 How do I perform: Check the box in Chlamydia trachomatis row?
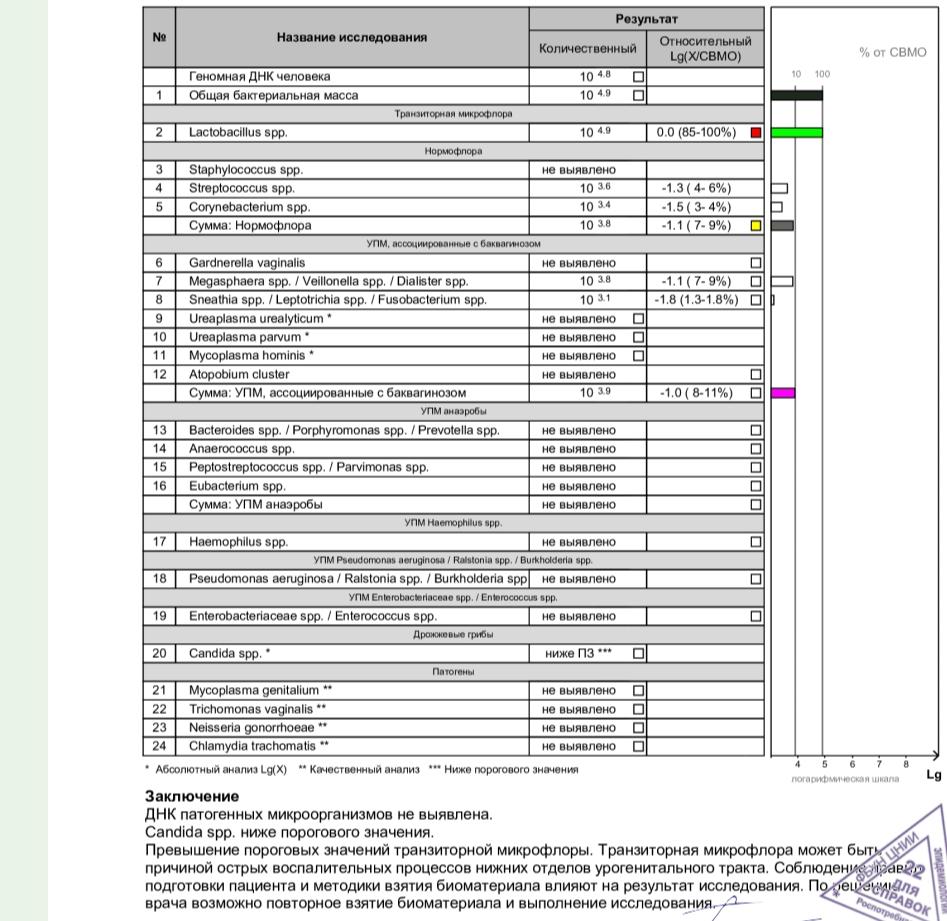click(639, 746)
